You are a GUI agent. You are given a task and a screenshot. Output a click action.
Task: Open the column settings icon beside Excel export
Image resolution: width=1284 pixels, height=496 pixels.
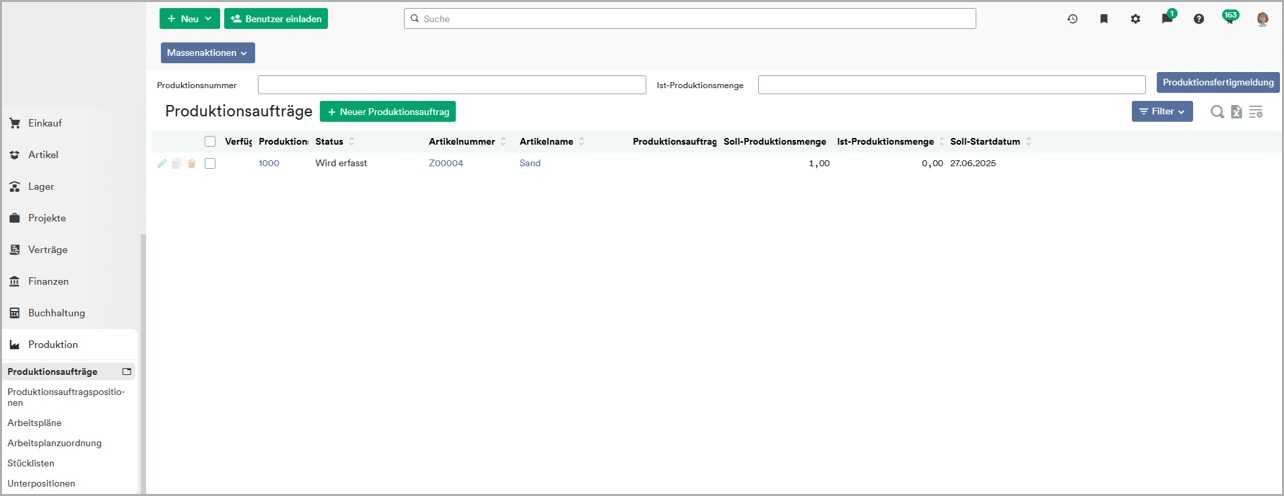coord(1256,112)
